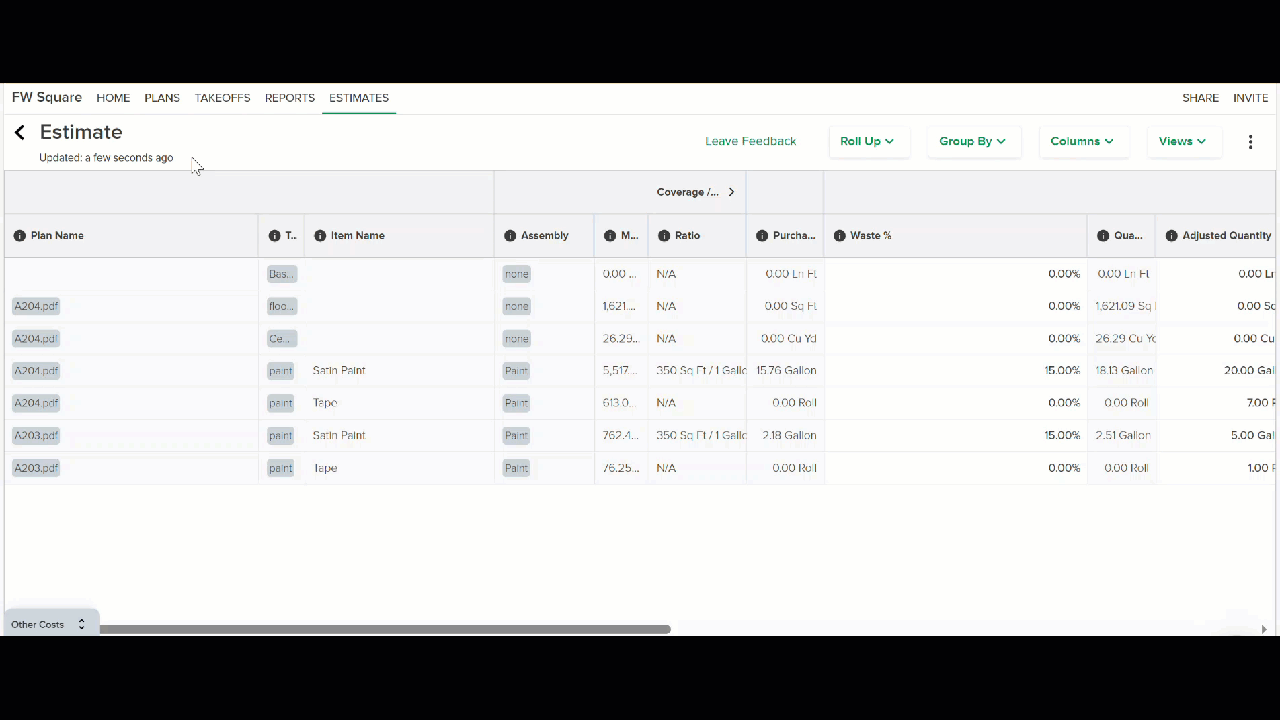Image resolution: width=1280 pixels, height=720 pixels.
Task: Expand the Coverage column group chevron
Action: pos(731,192)
